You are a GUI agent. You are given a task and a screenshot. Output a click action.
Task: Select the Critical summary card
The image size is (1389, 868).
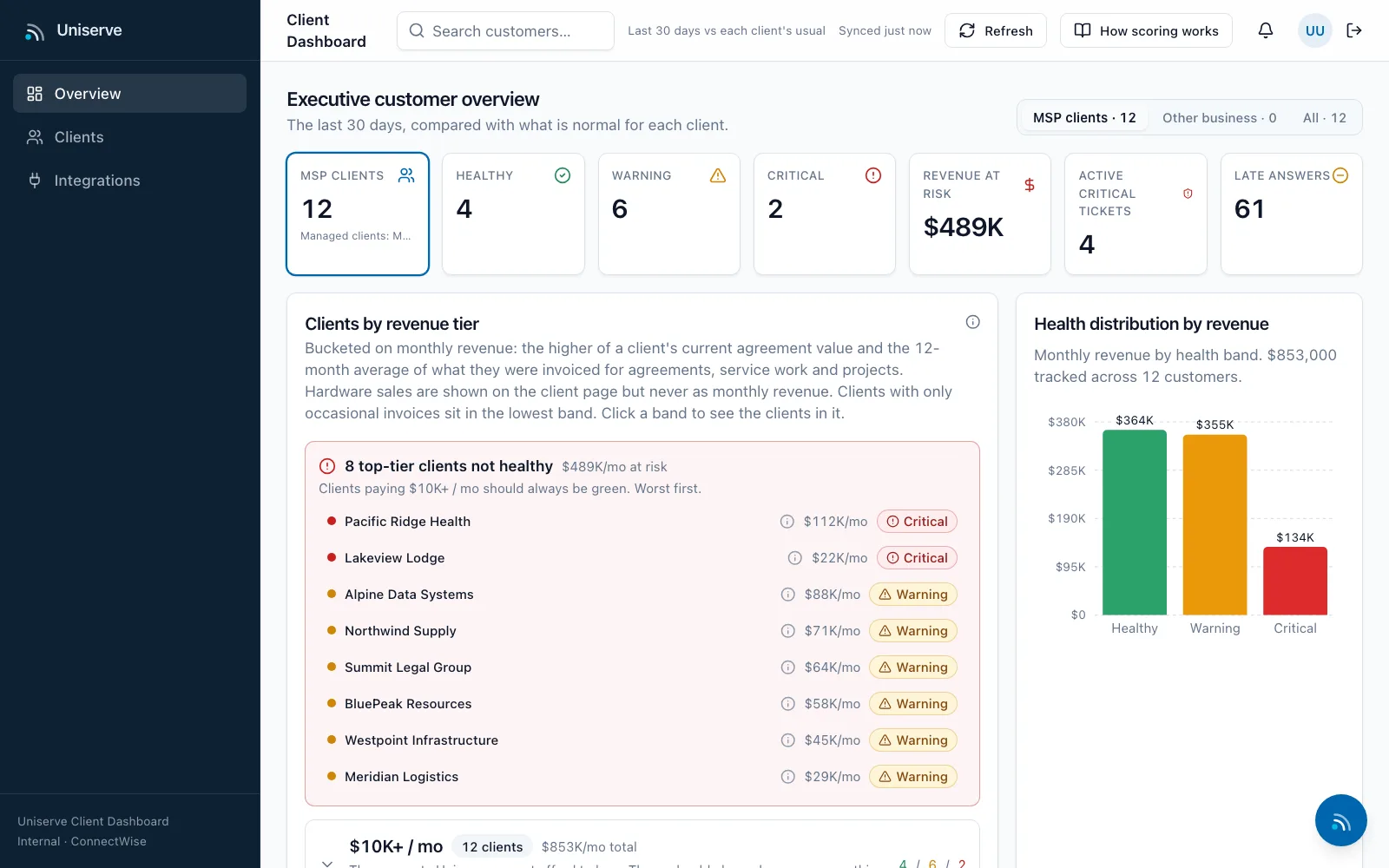825,214
